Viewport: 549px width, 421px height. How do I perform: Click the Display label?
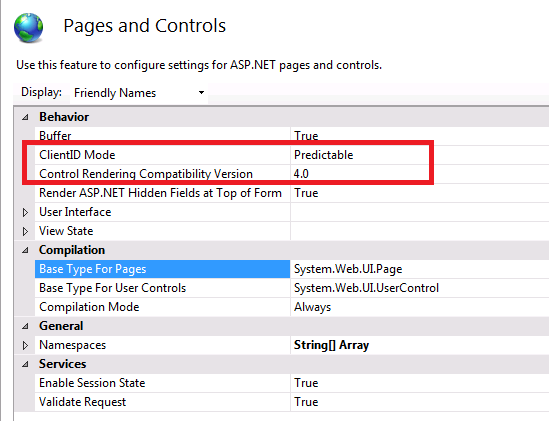(x=41, y=92)
